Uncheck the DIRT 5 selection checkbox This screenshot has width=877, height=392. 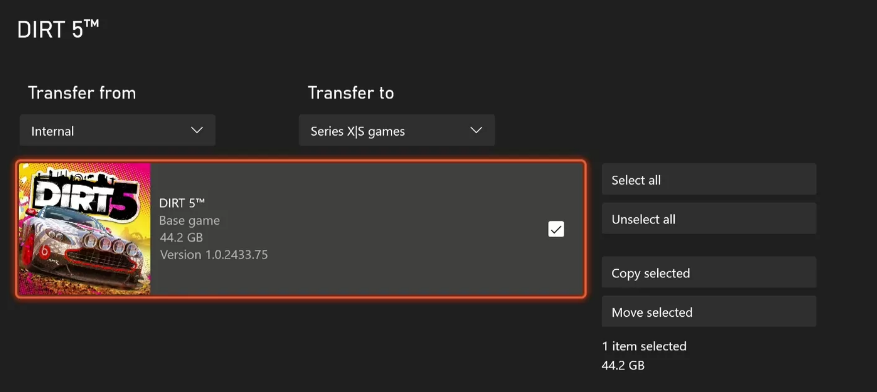556,229
